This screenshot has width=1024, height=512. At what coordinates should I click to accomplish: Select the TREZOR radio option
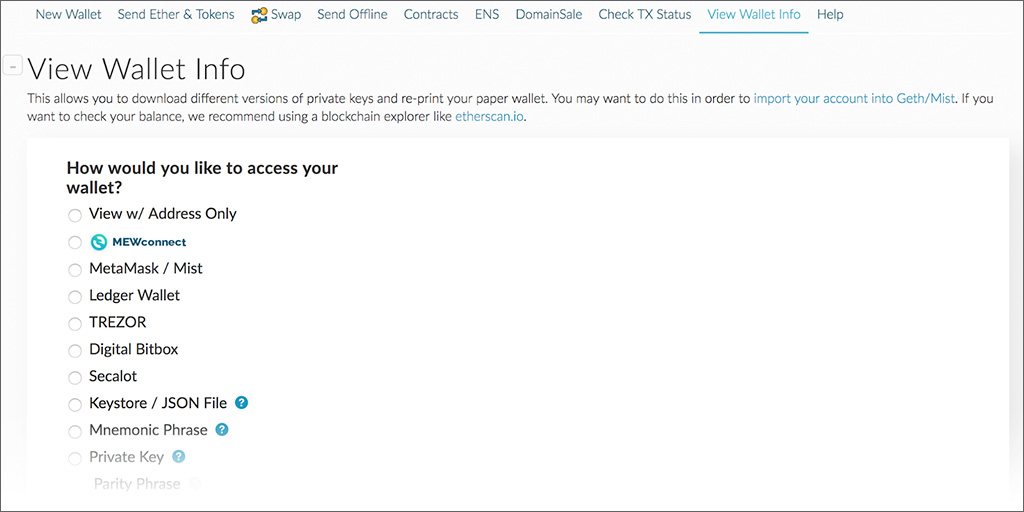pyautogui.click(x=75, y=324)
